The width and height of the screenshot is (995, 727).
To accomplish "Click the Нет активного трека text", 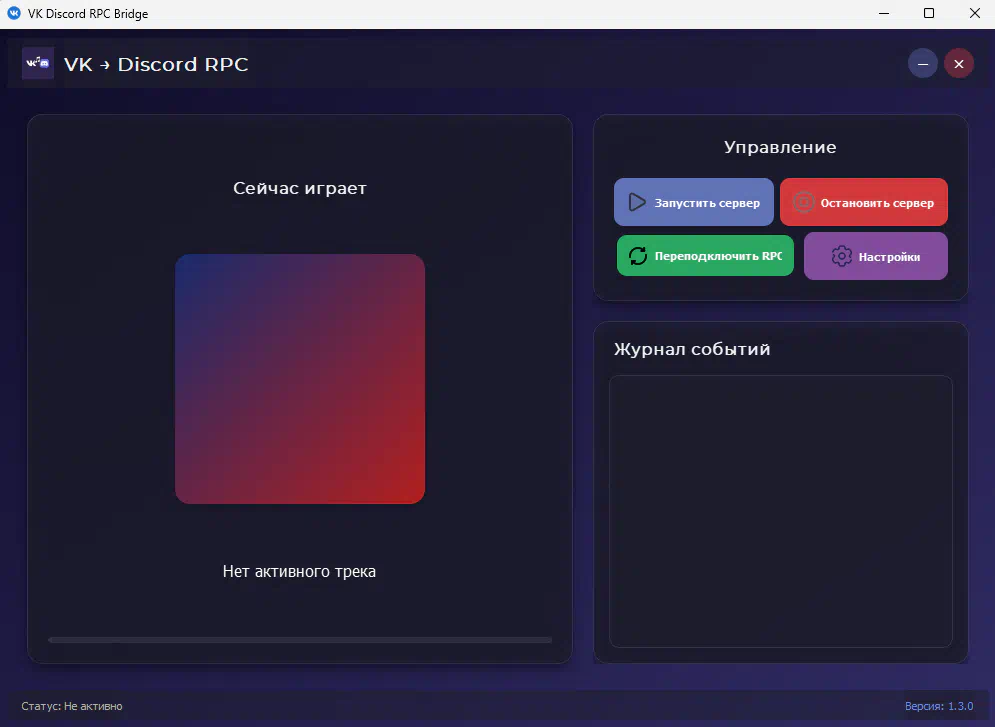I will 300,572.
